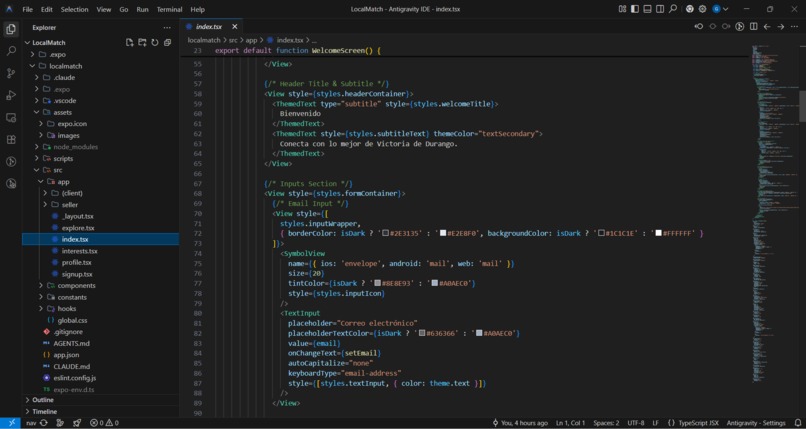Open customize layout icon in title bar

622,9
